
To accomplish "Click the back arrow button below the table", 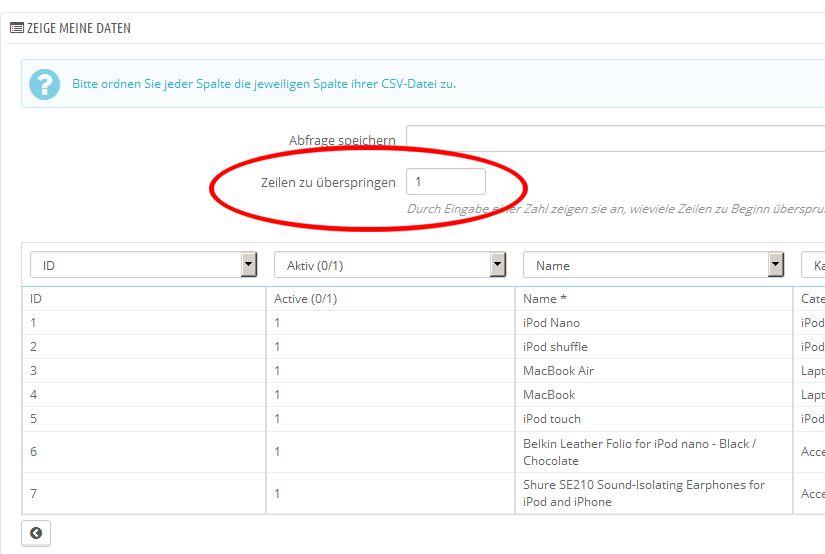I will click(x=36, y=533).
